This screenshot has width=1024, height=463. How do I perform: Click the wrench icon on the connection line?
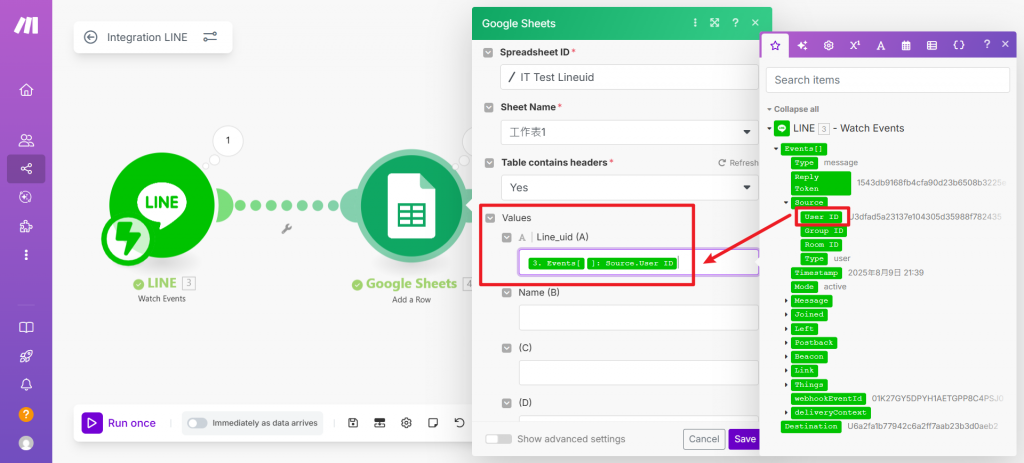(x=286, y=229)
